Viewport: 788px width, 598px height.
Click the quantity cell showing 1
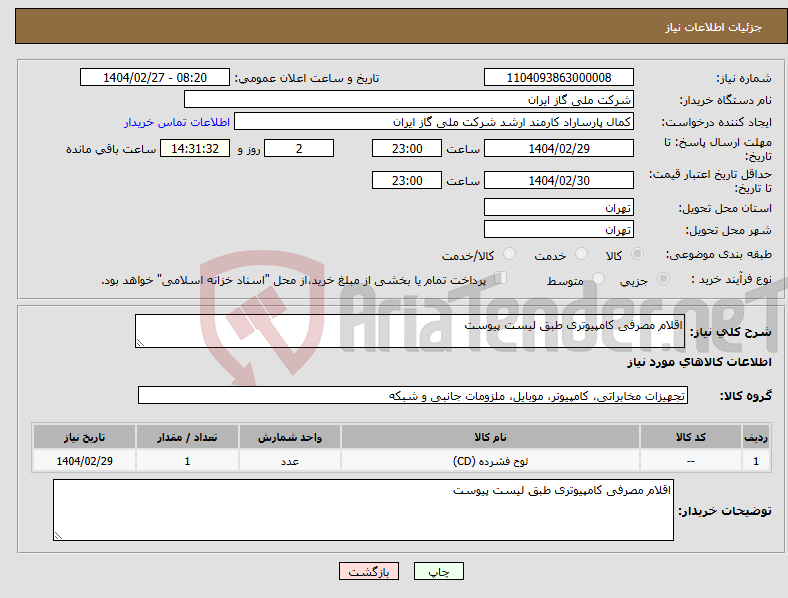click(187, 460)
